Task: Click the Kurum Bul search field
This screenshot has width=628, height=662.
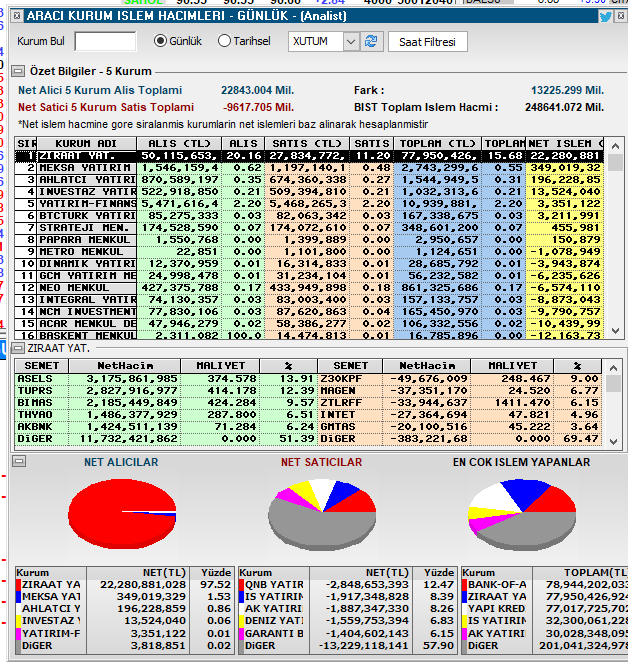Action: 105,41
